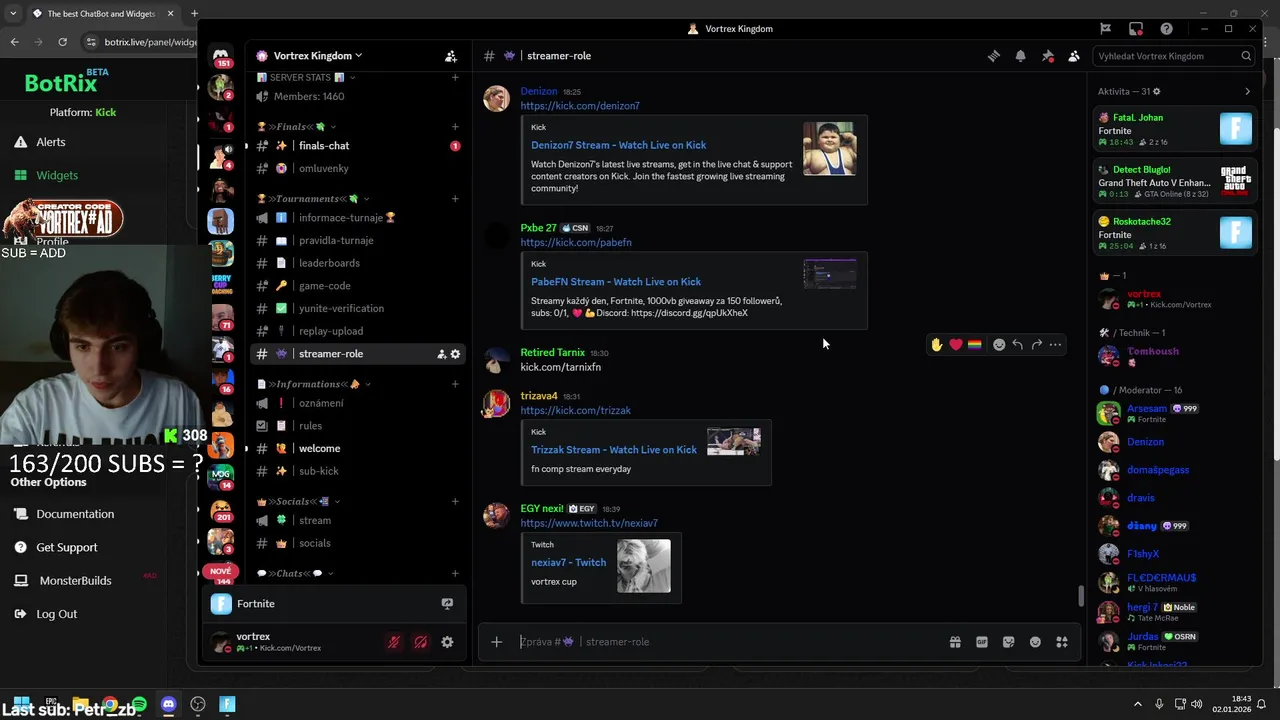Image resolution: width=1280 pixels, height=720 pixels.
Task: Toggle headphone deafen in user panel
Action: [420, 642]
